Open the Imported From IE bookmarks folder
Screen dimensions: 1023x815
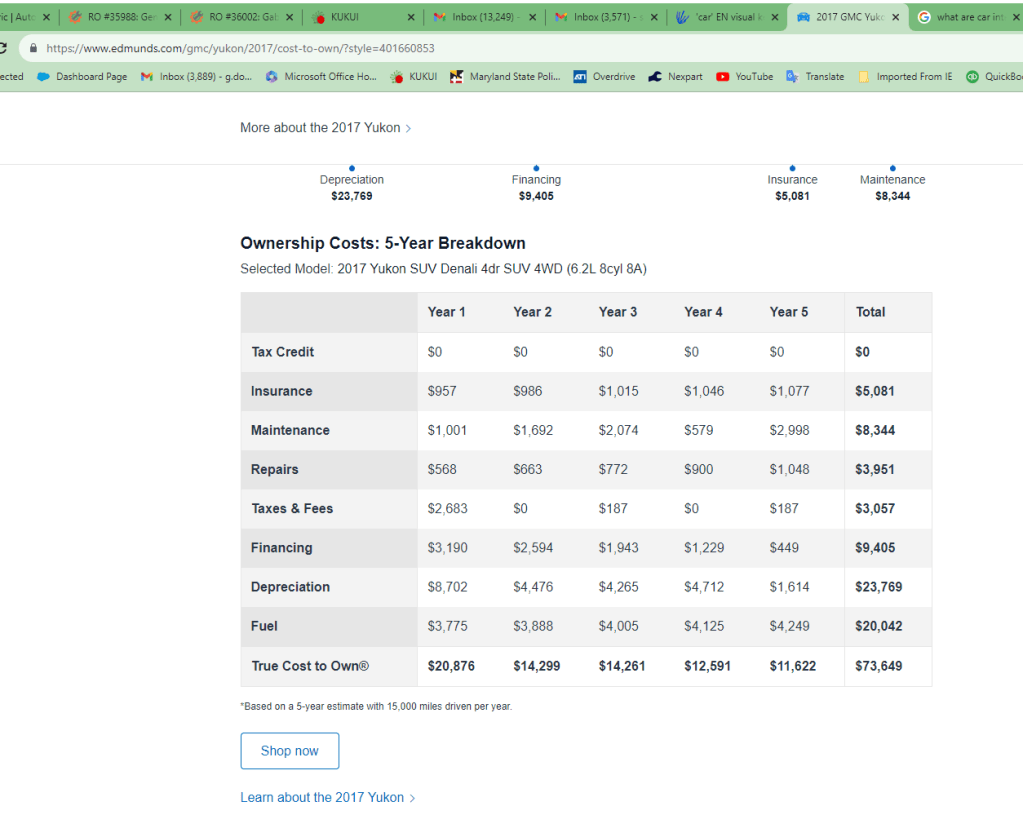(x=905, y=77)
